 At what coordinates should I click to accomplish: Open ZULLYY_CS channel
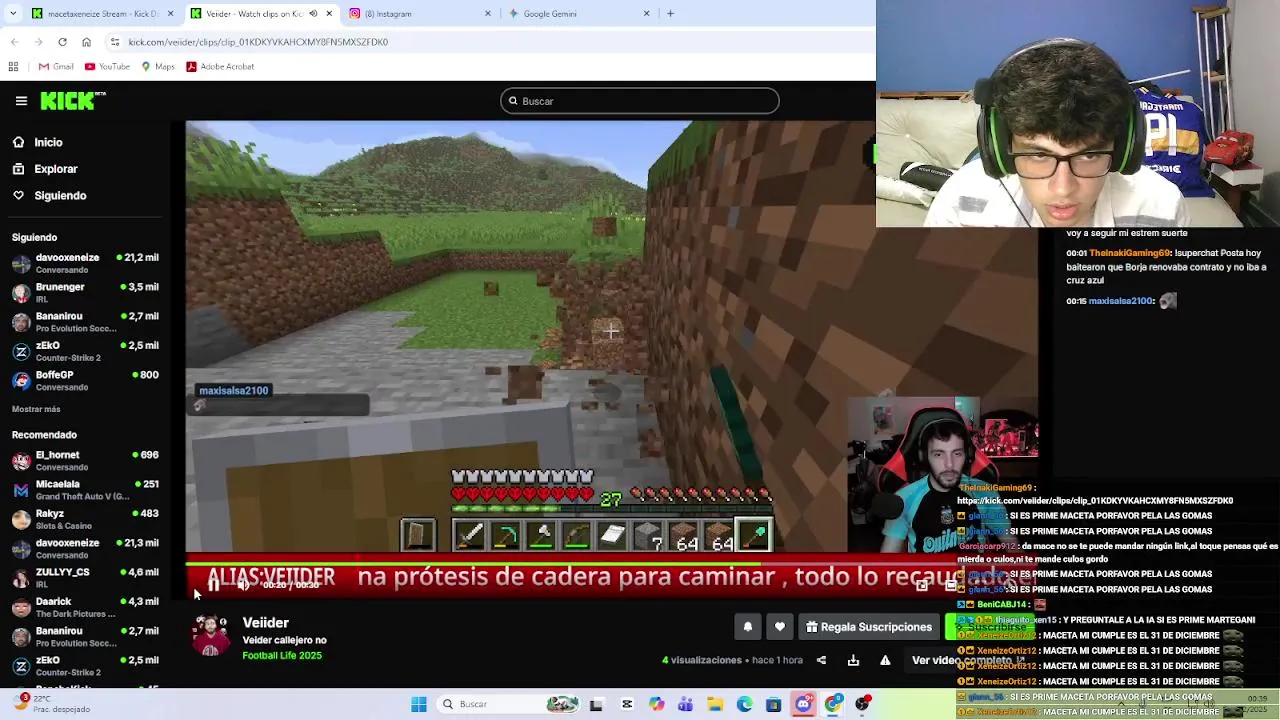coord(85,577)
